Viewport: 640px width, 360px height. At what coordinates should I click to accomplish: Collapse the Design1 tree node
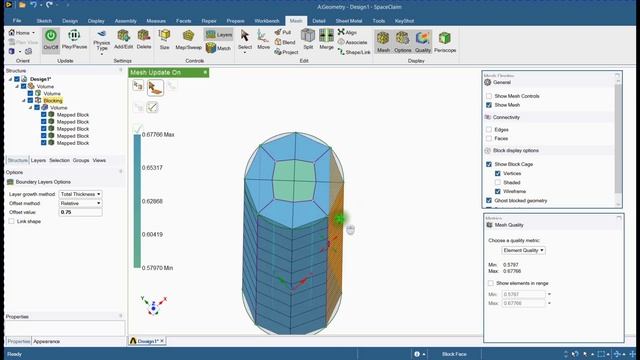11,79
